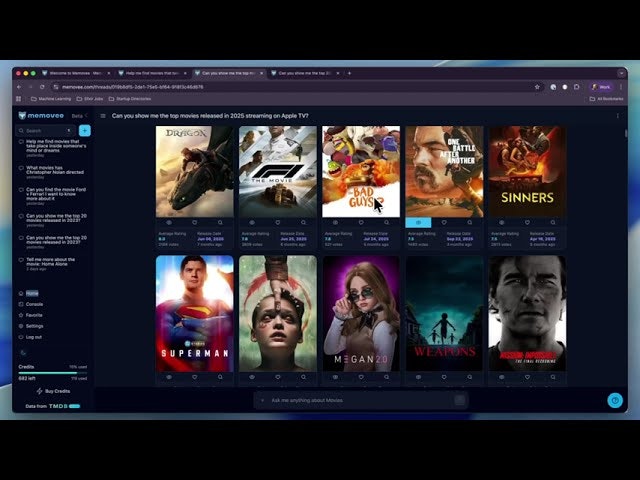Click magnifier under One Battle After Another
Image resolution: width=640 pixels, height=480 pixels.
(x=470, y=222)
